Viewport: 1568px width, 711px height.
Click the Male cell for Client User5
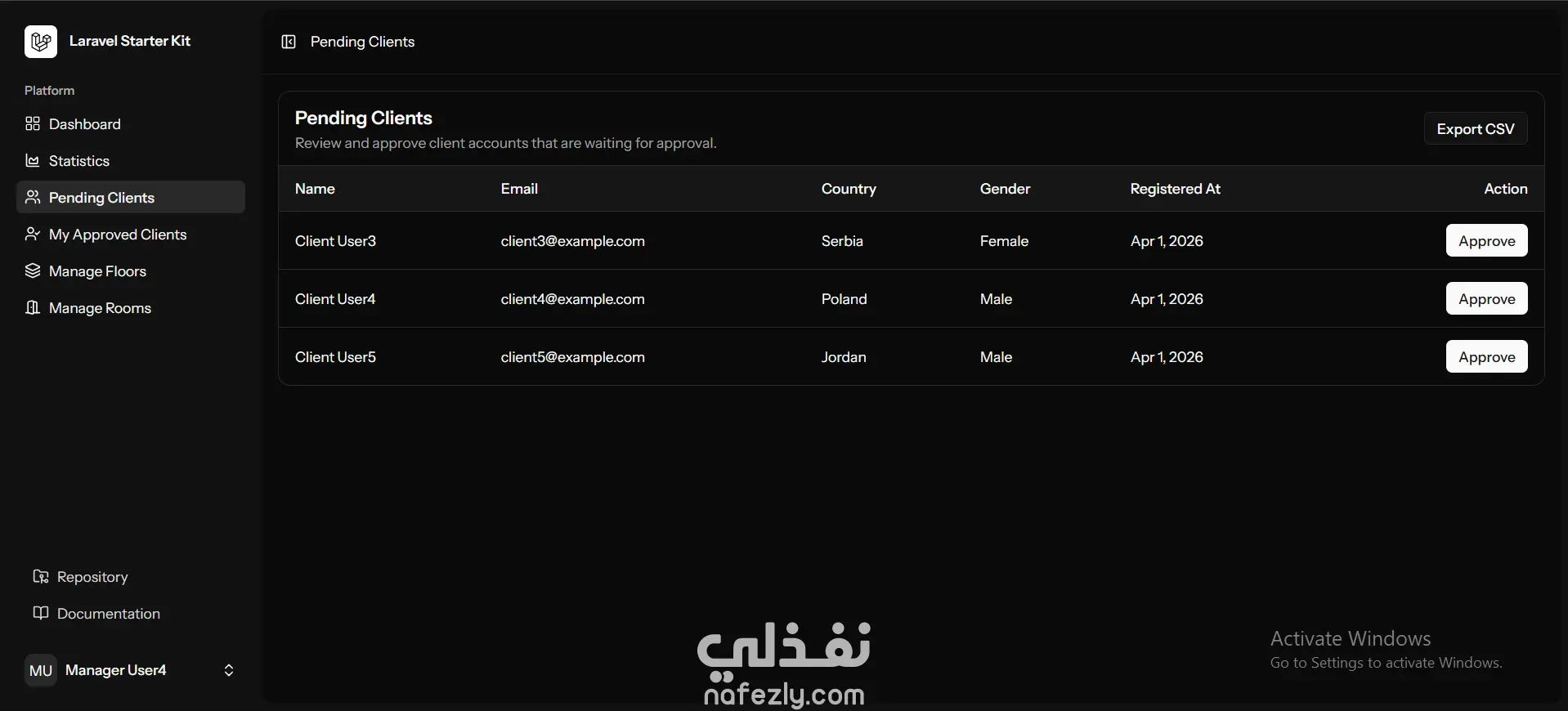(x=996, y=357)
